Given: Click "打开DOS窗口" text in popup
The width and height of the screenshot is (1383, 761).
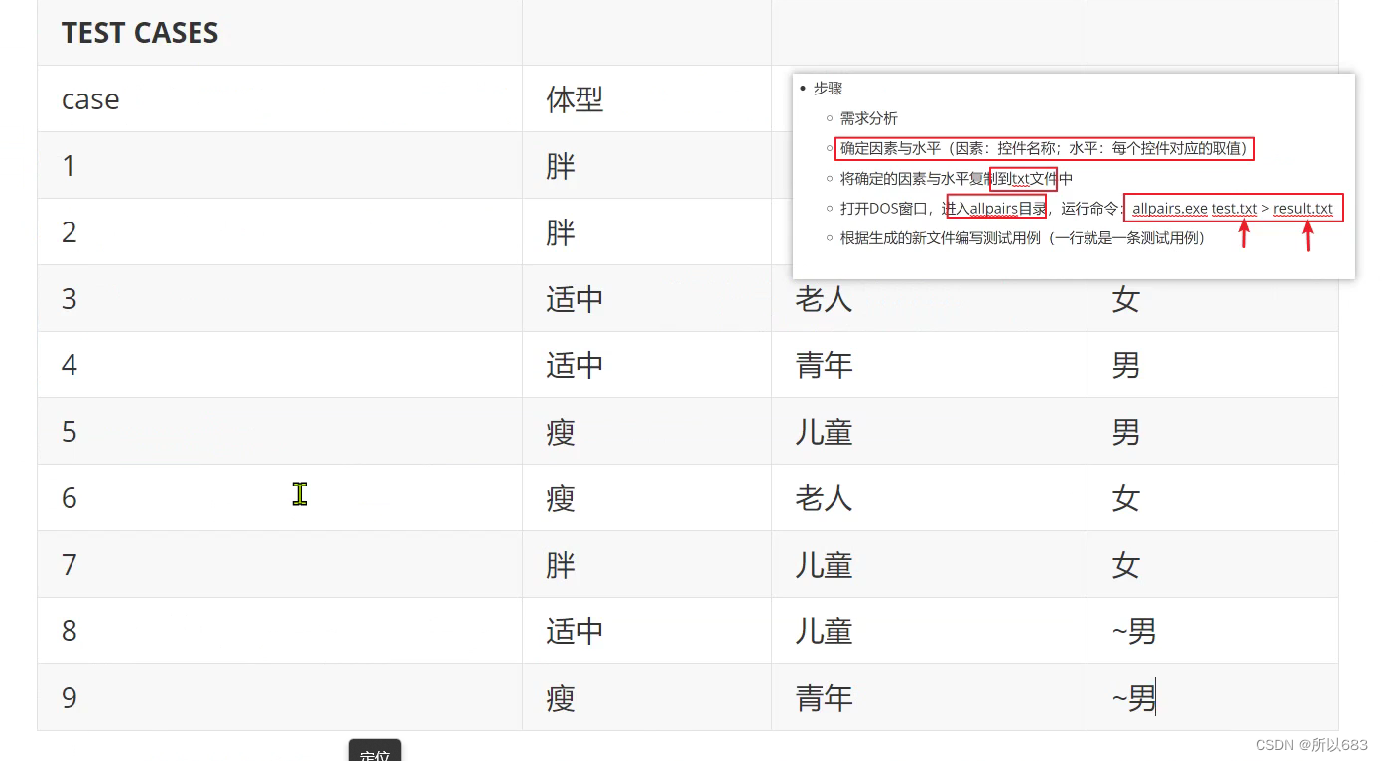Looking at the screenshot, I should pos(886,209).
